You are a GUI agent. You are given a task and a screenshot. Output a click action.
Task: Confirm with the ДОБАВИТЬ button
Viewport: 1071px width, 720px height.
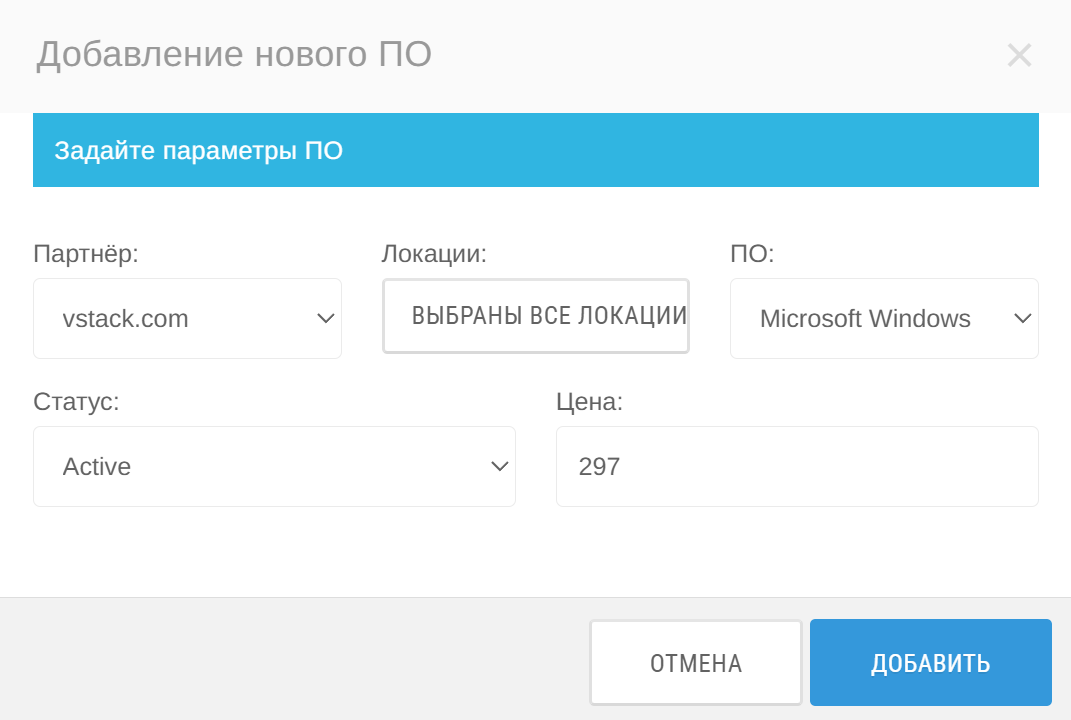[x=930, y=662]
